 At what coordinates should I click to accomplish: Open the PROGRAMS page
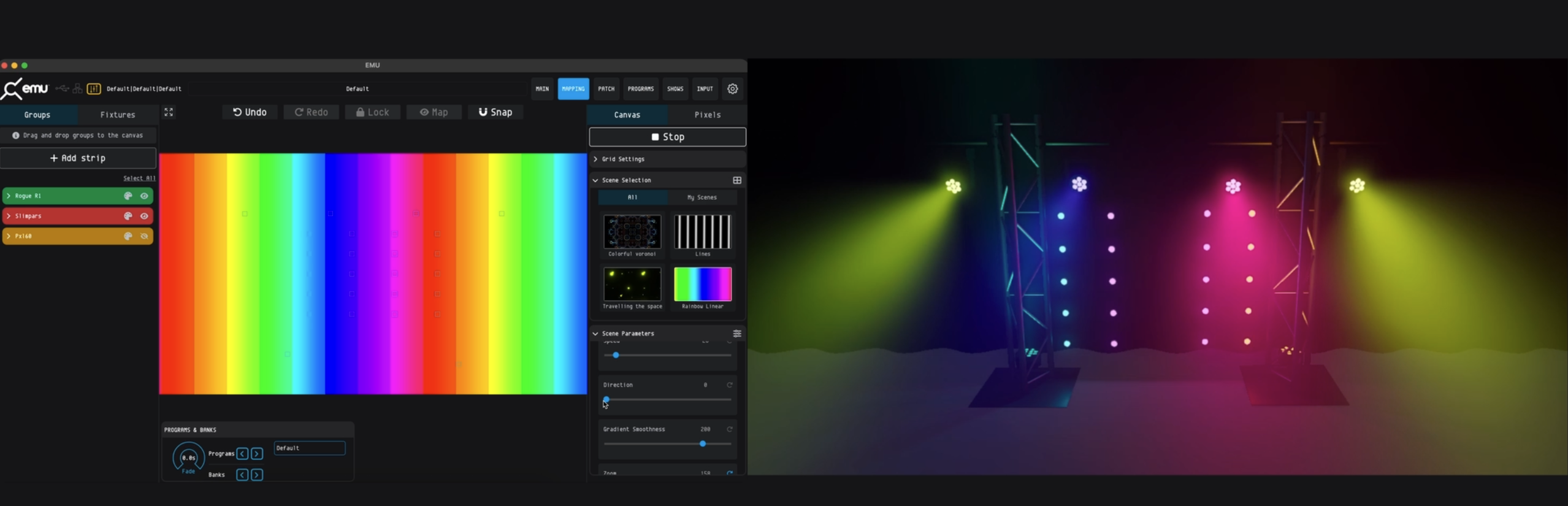coord(641,89)
